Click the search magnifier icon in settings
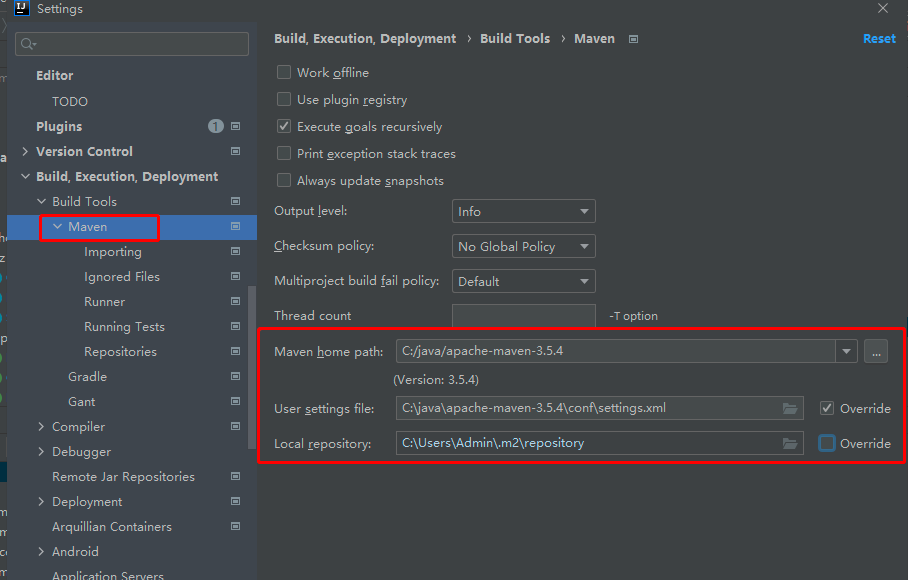Viewport: 908px width, 580px height. 28,44
